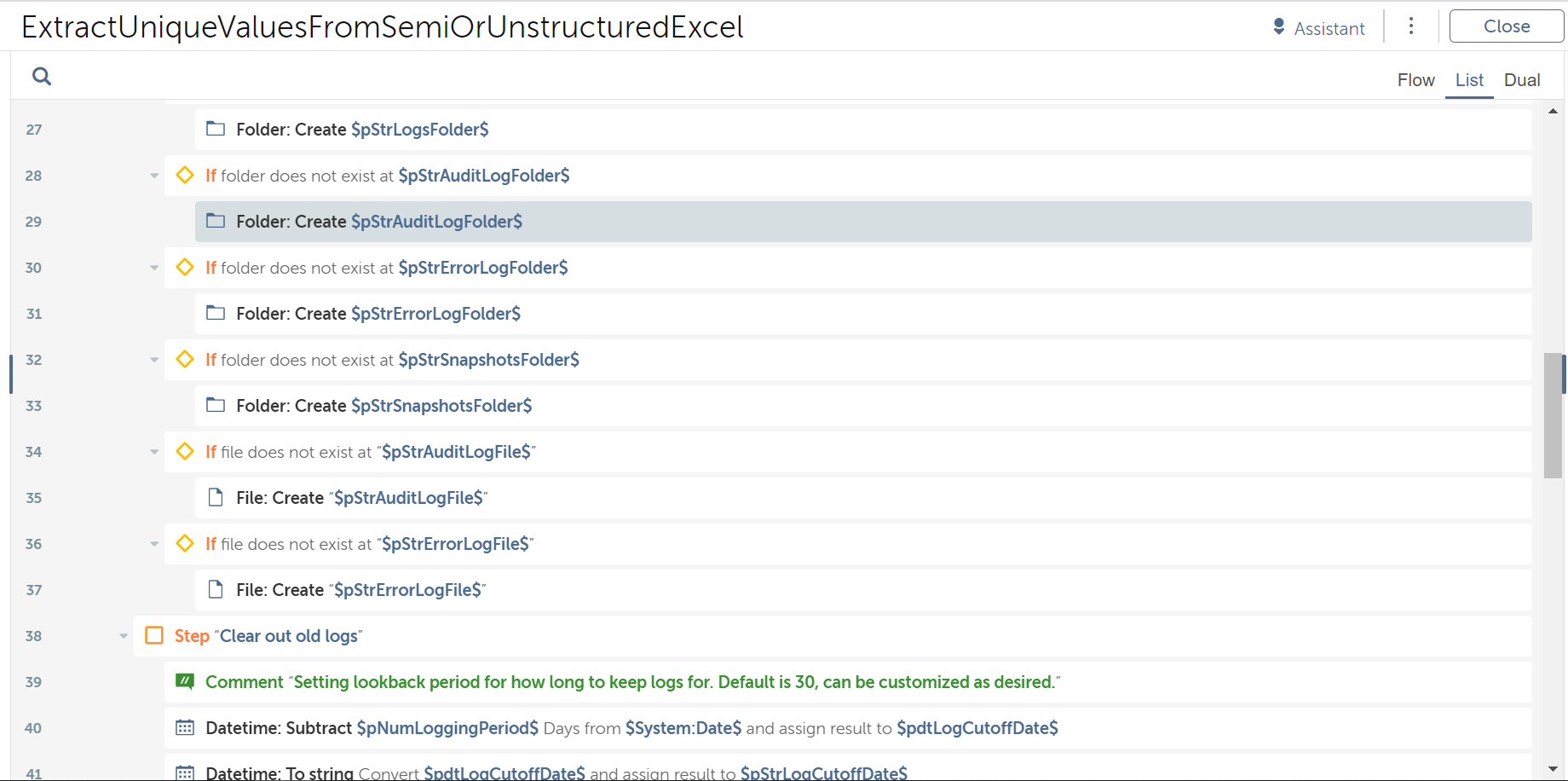Switch to the Dual view tab
The height and width of the screenshot is (781, 1568).
(x=1521, y=80)
